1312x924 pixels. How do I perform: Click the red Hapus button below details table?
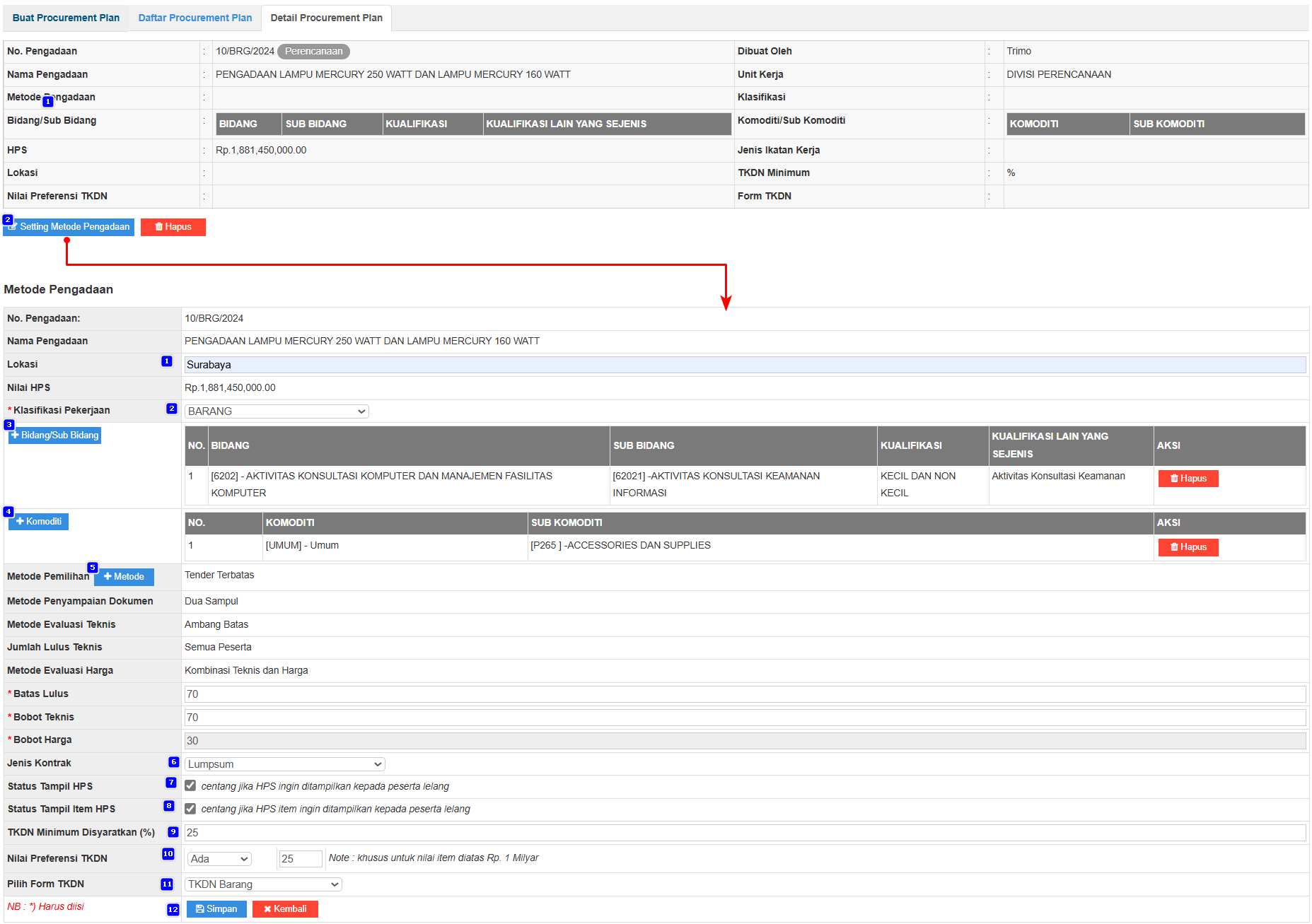(173, 227)
